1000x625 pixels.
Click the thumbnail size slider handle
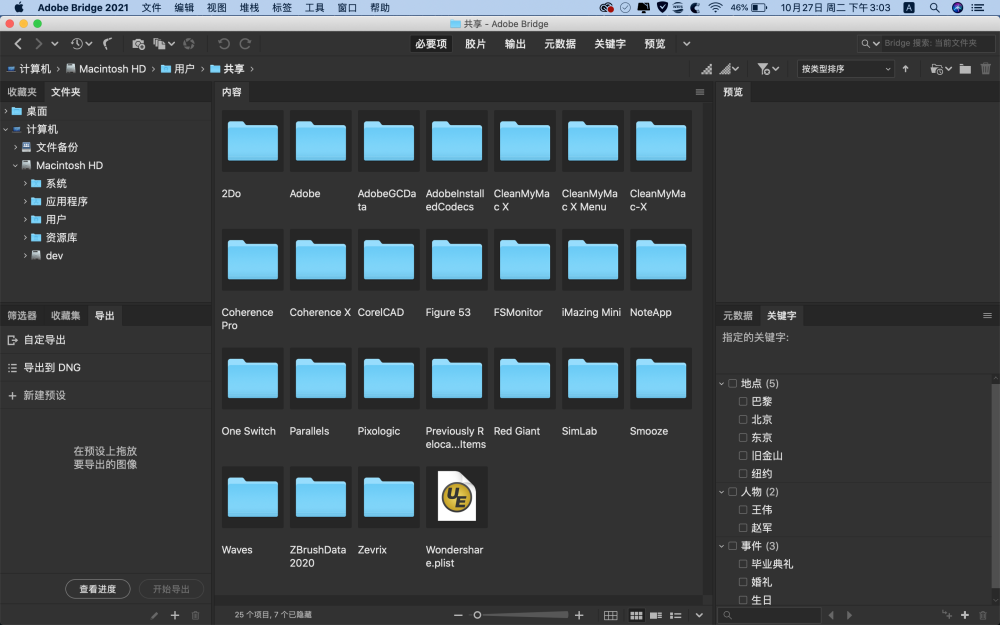pyautogui.click(x=477, y=615)
